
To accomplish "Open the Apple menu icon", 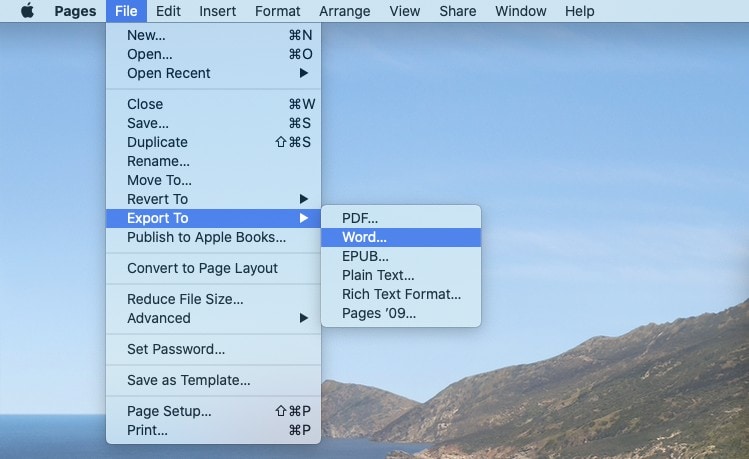I will (27, 11).
